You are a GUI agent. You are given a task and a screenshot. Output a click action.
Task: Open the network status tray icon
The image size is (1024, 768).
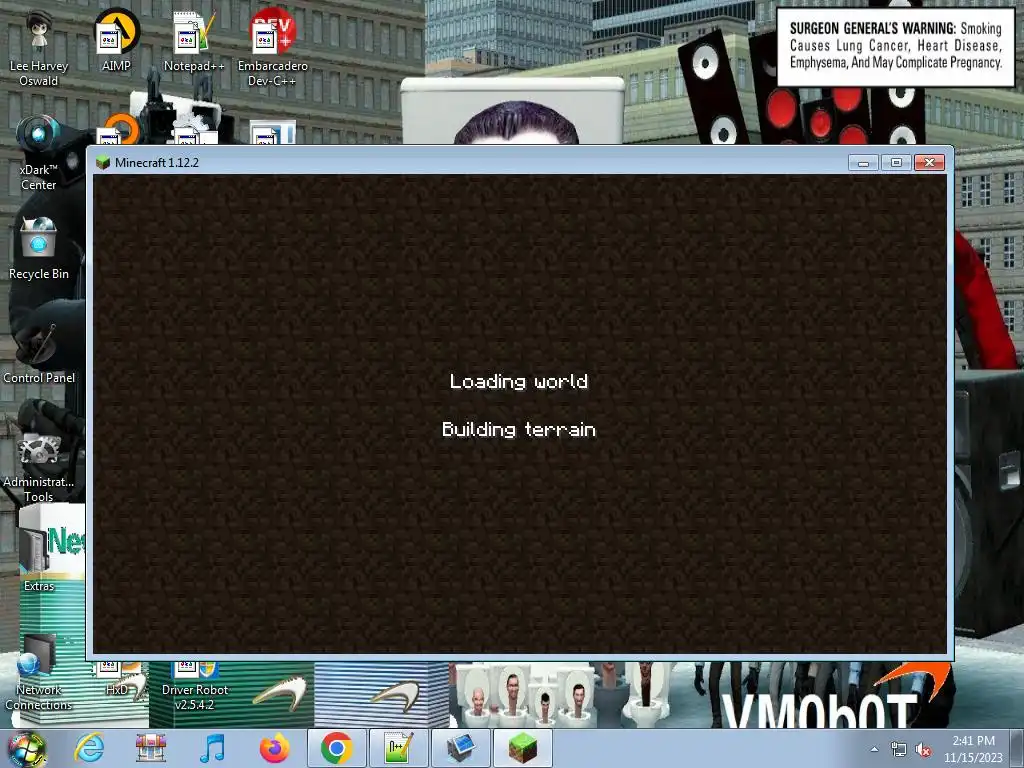pos(899,750)
